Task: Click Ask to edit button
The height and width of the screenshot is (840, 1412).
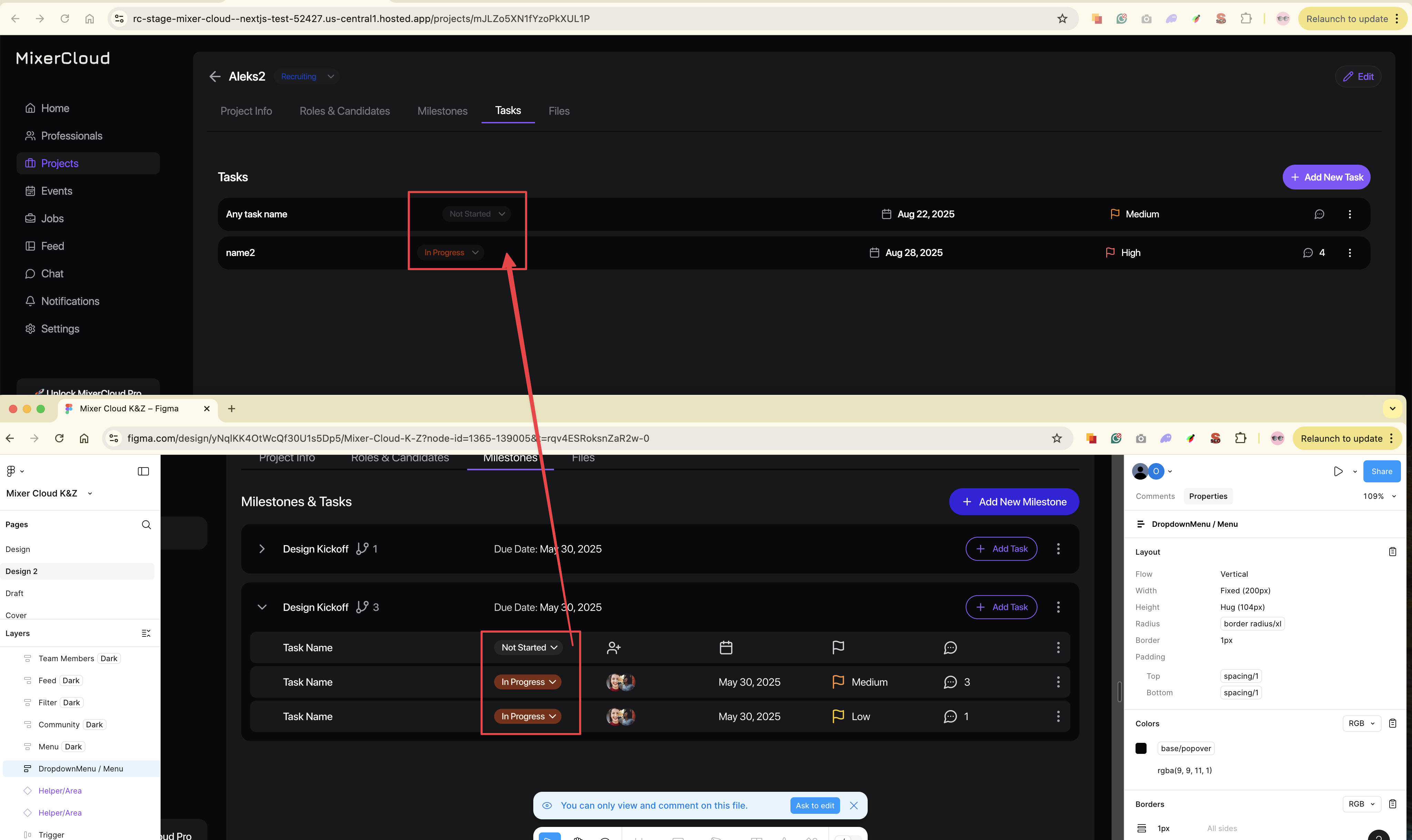Action: tap(815, 806)
